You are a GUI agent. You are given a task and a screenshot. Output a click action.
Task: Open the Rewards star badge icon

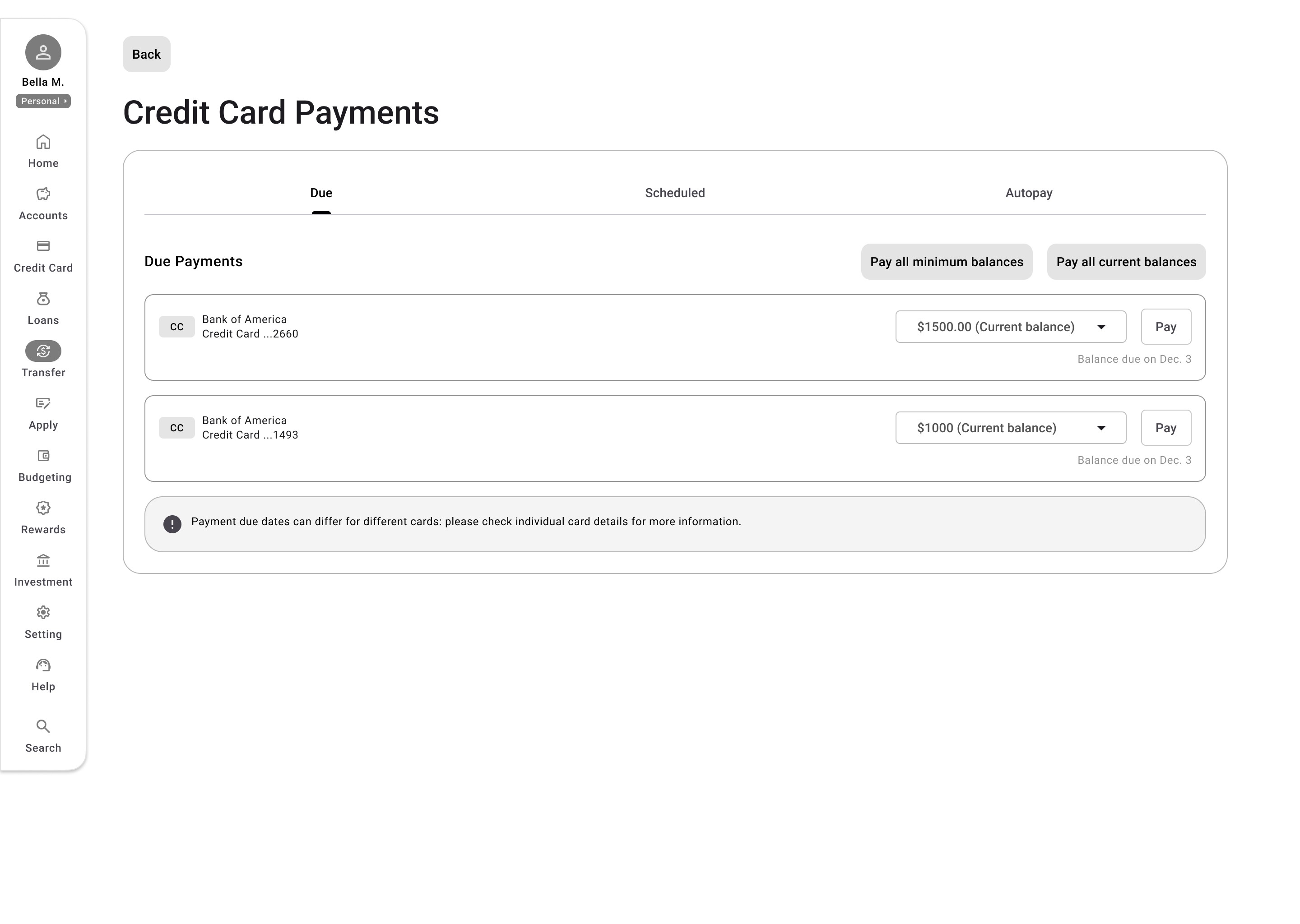[x=43, y=508]
